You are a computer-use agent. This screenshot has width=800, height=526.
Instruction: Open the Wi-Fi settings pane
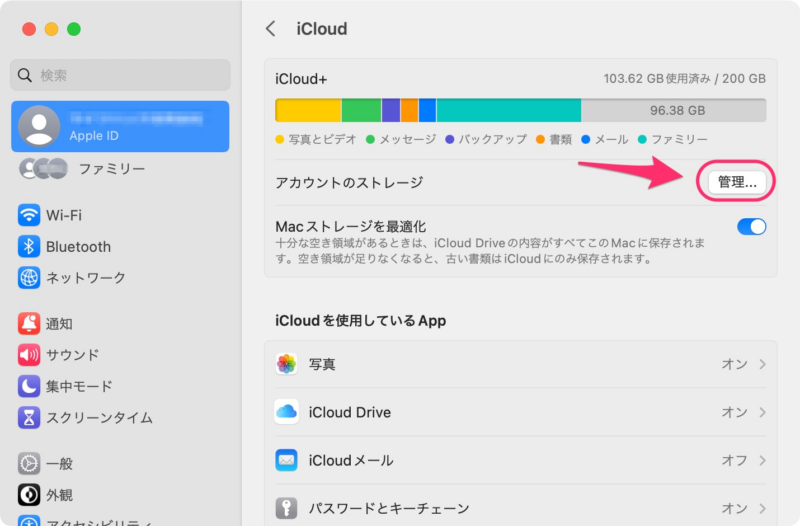coord(120,215)
